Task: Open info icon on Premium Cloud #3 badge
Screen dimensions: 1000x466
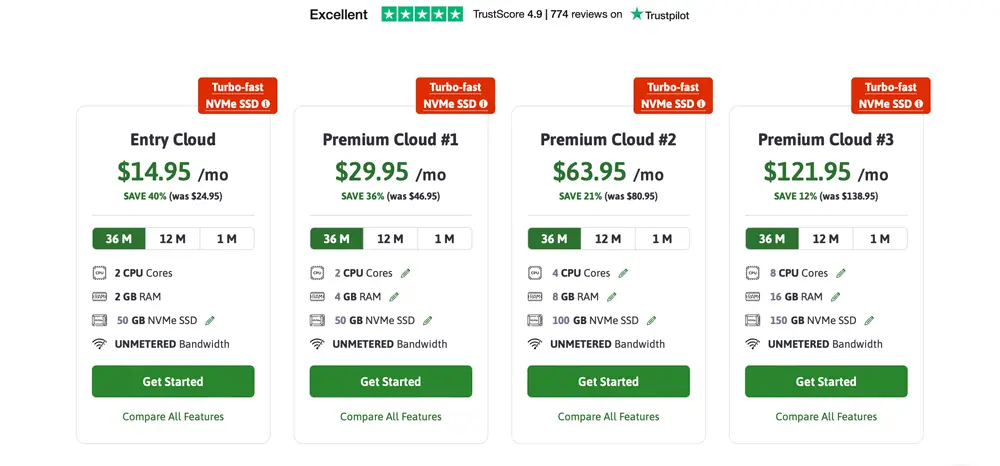Action: pos(919,103)
